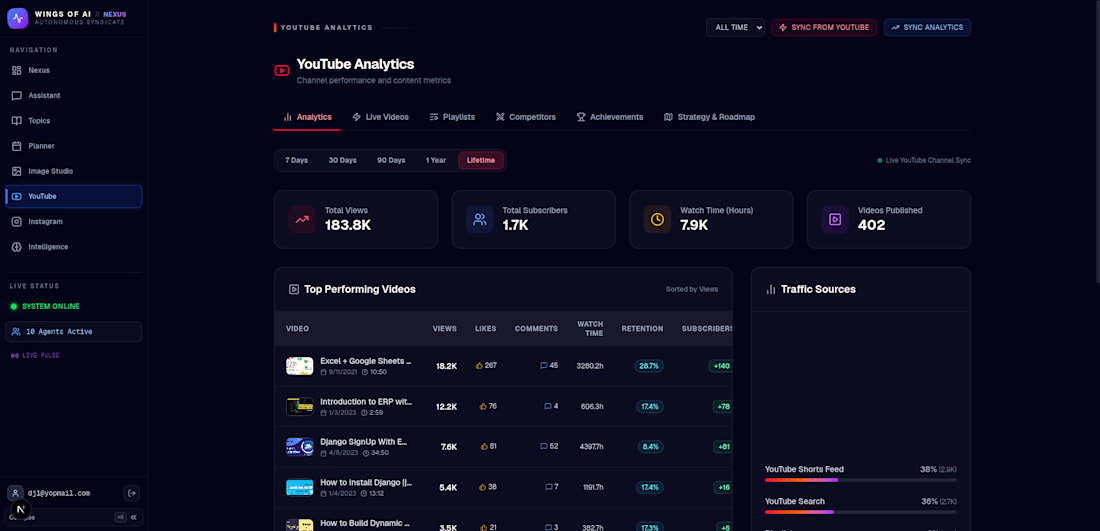Collapse the sidebar with the double-chevron button
Image resolution: width=1100 pixels, height=531 pixels.
pyautogui.click(x=133, y=518)
